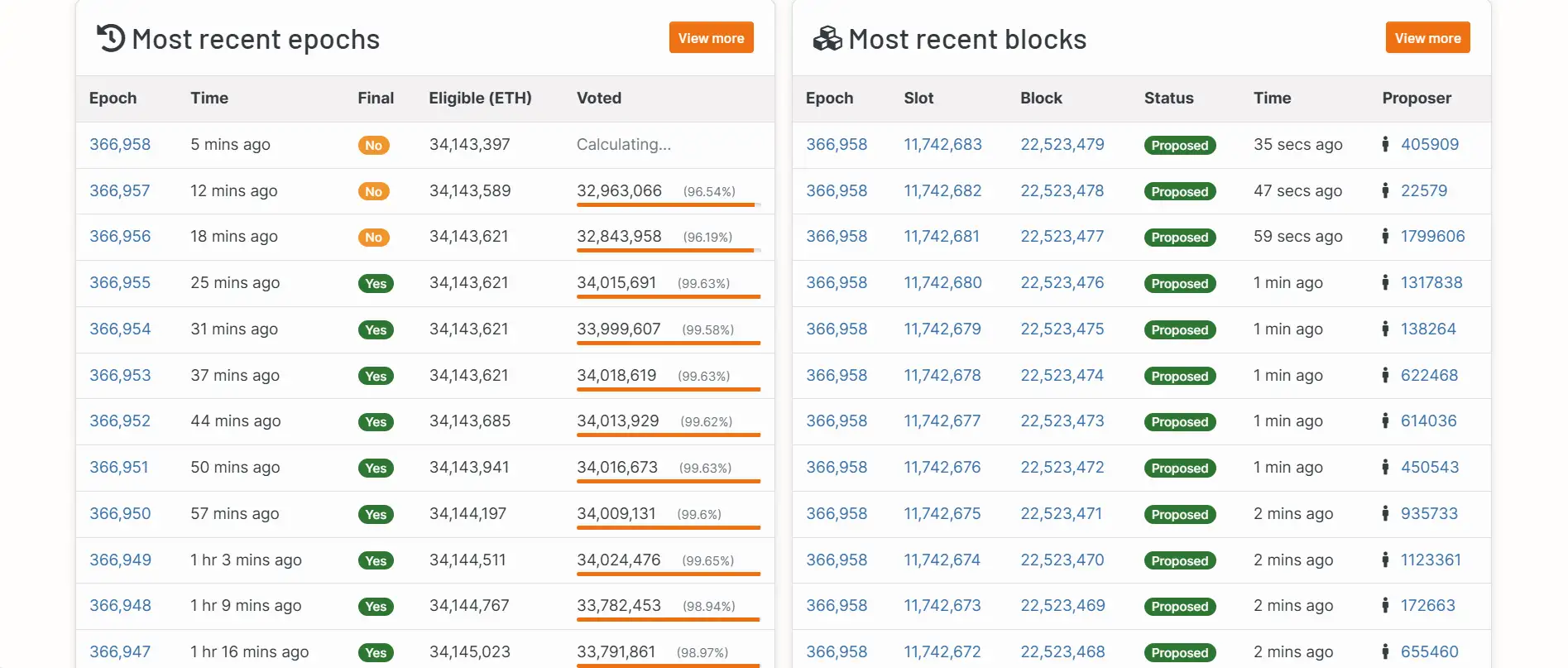The height and width of the screenshot is (668, 1568).
Task: Click the validator icon beside proposer 22579
Action: (x=1385, y=190)
